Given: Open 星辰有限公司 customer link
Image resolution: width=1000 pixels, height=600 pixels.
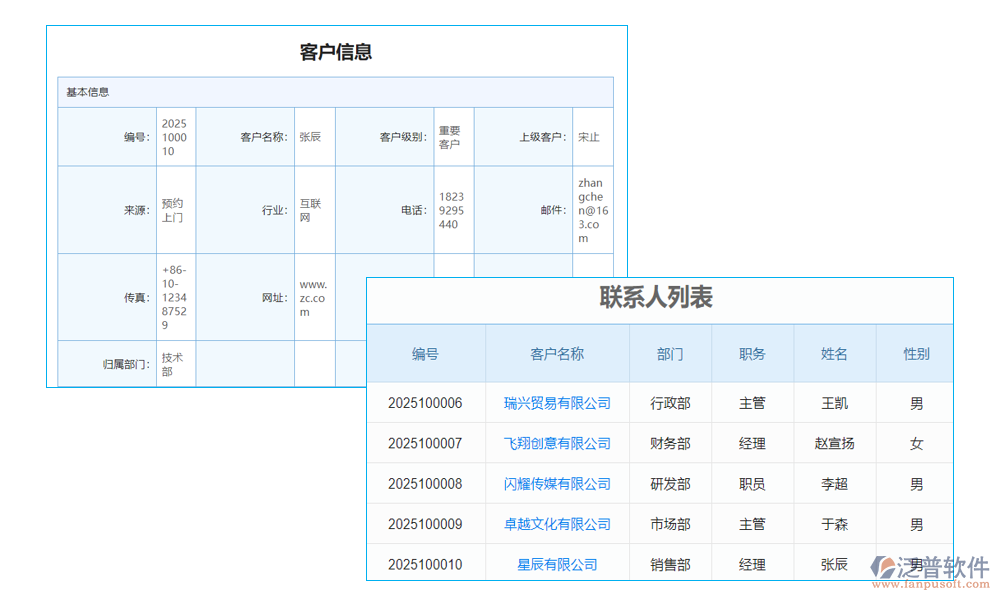Looking at the screenshot, I should 556,563.
